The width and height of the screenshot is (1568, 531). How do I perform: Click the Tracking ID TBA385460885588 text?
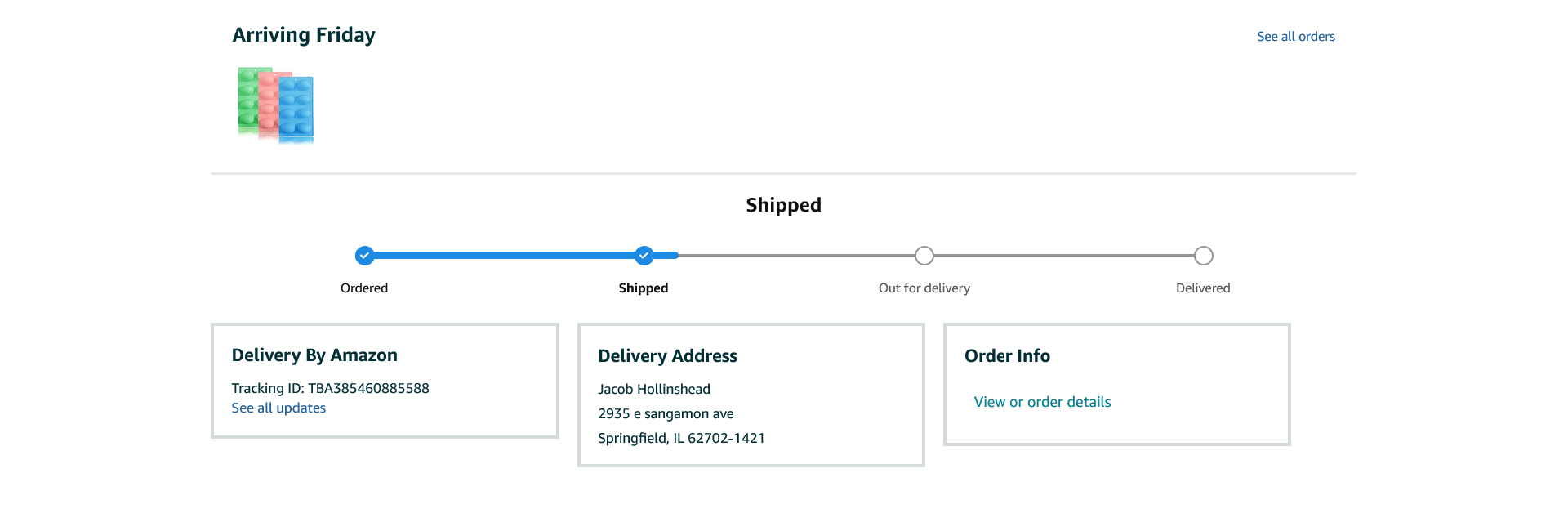tap(330, 388)
